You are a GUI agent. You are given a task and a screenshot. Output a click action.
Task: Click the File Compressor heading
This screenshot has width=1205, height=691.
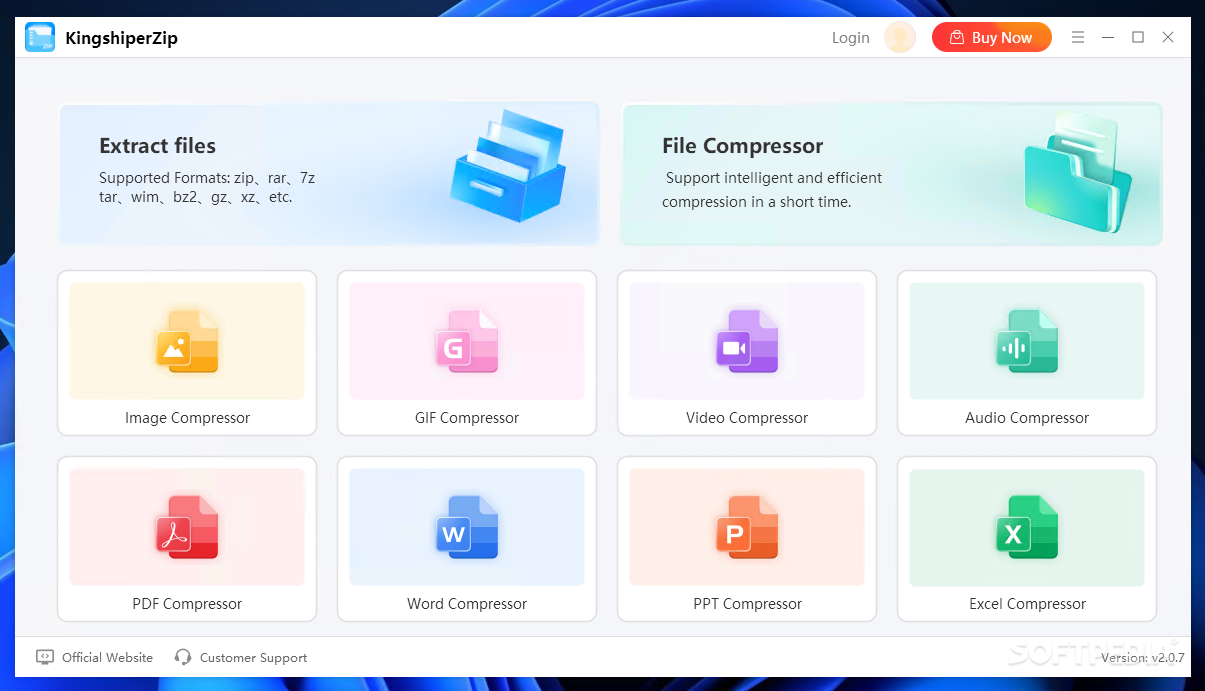pos(743,146)
